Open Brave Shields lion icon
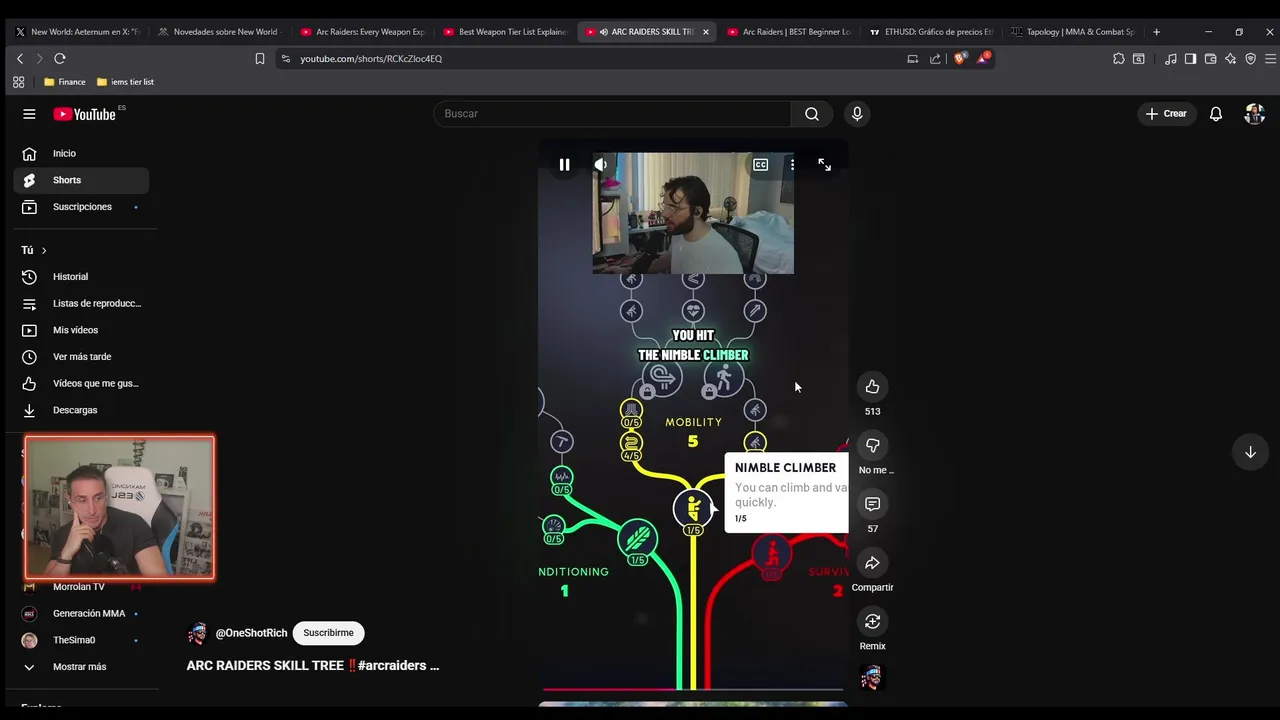Screen dimensions: 1280x720 point(960,59)
